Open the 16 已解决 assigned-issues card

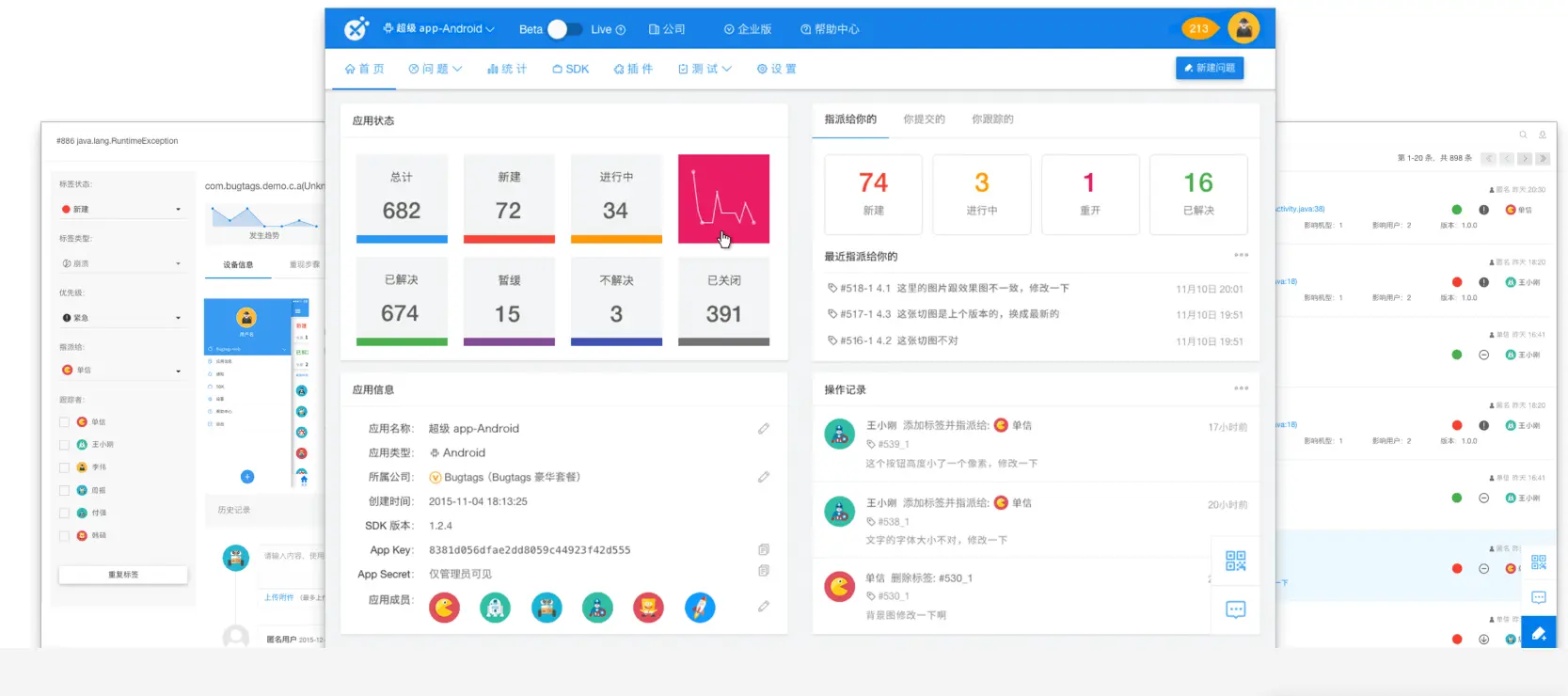click(1198, 195)
